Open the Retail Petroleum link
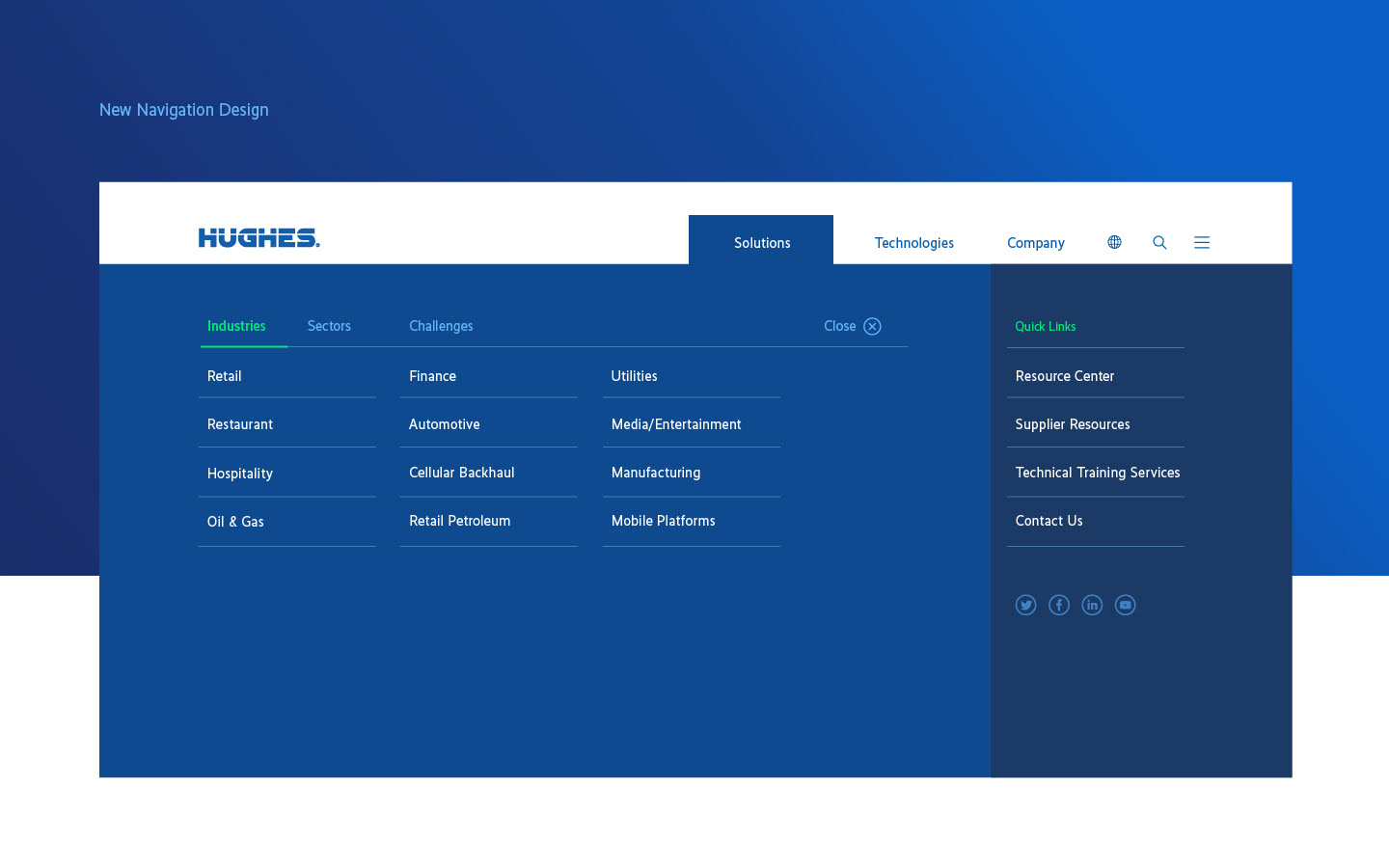This screenshot has width=1389, height=868. pos(460,521)
